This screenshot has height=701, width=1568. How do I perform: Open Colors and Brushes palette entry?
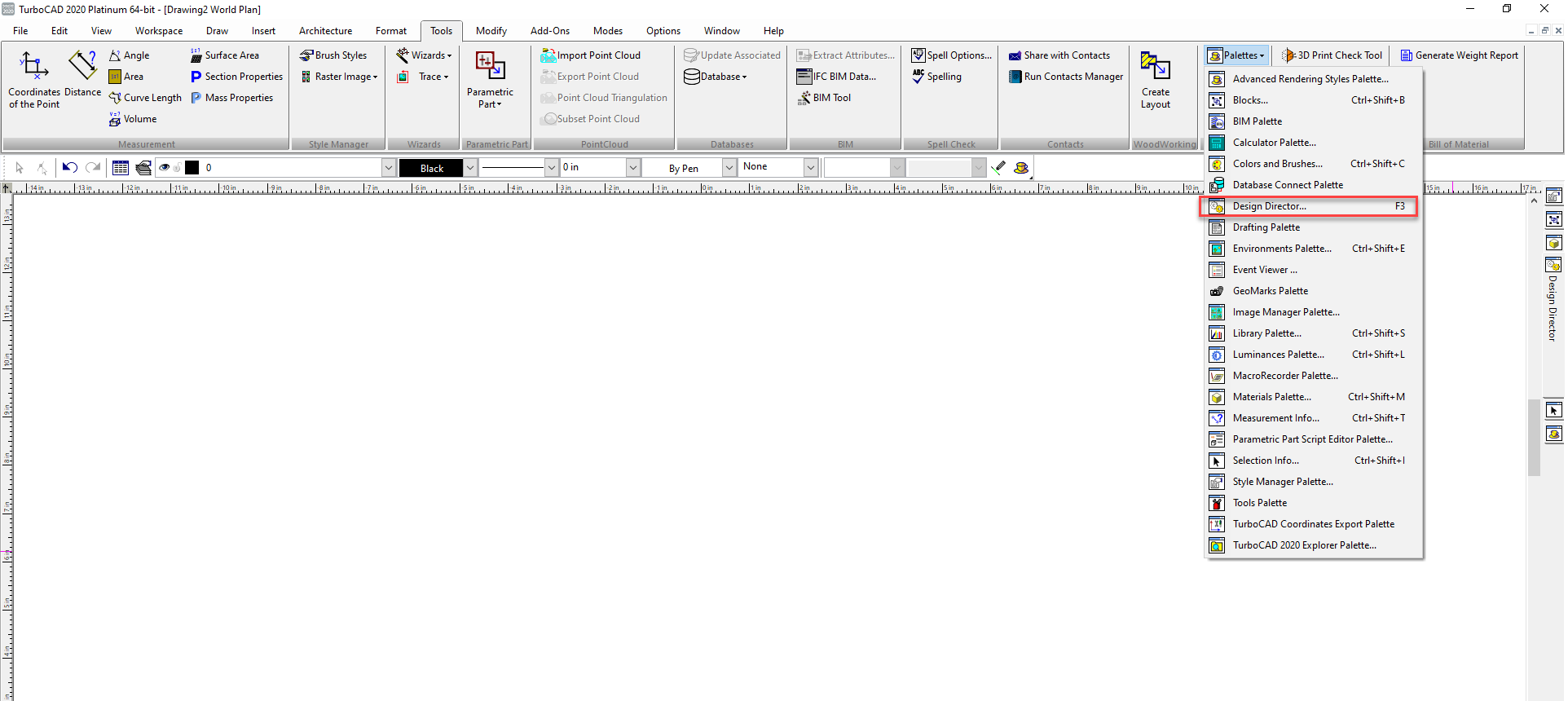pos(1314,164)
